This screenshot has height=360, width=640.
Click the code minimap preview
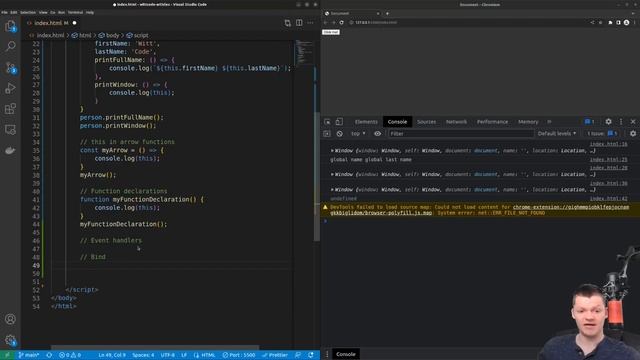pos(303,52)
